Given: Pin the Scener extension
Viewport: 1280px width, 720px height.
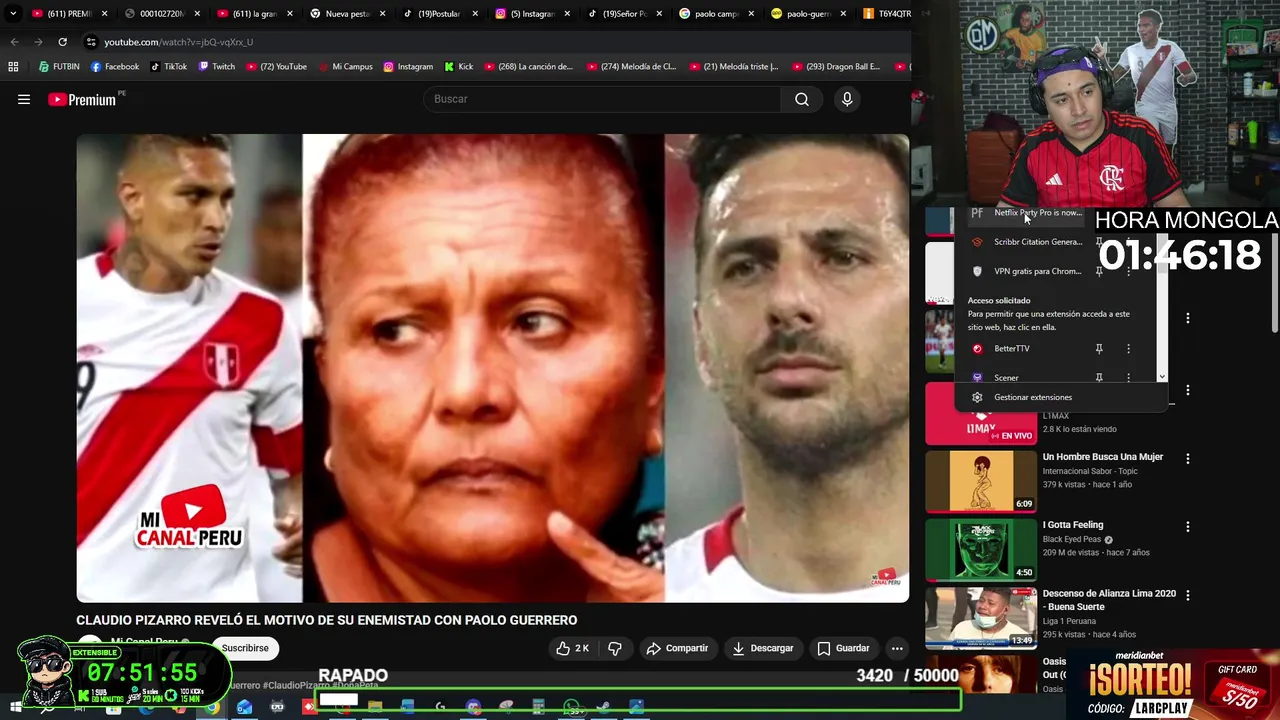Looking at the screenshot, I should (x=1099, y=378).
